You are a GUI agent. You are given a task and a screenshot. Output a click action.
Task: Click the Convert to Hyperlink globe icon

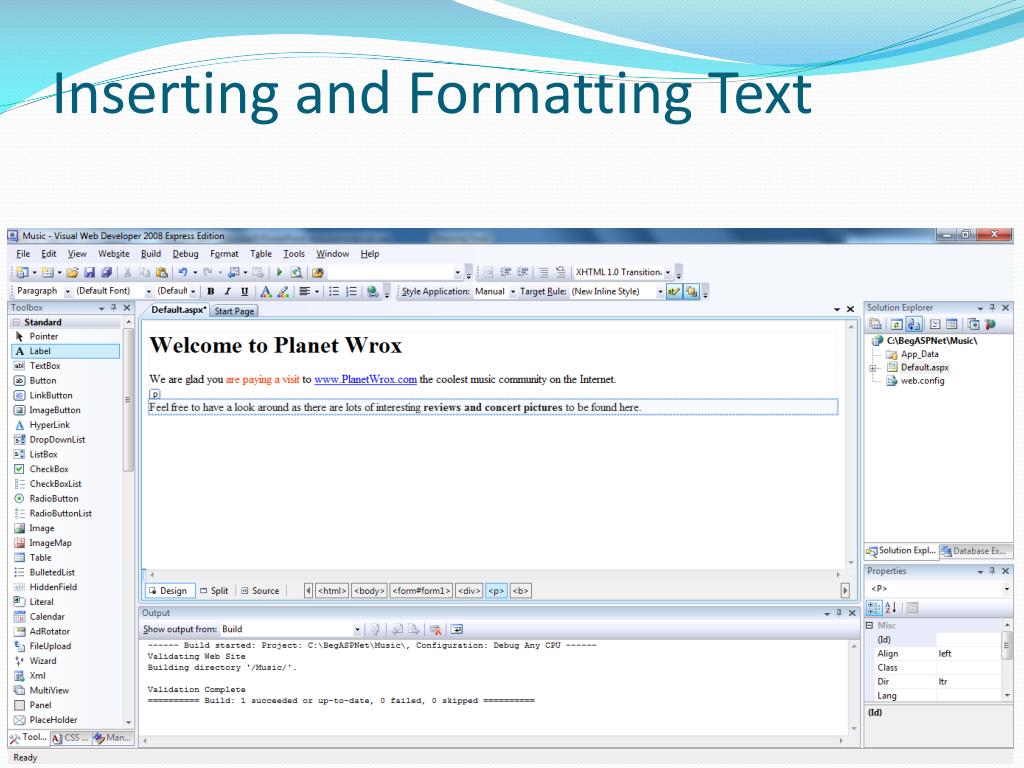[x=372, y=291]
